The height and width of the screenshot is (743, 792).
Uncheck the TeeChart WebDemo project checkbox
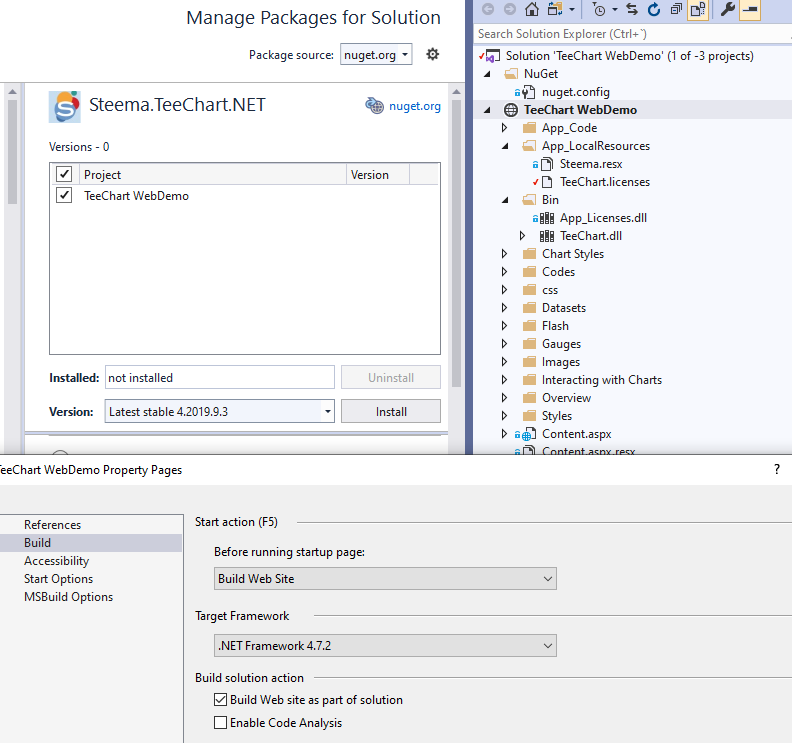64,195
